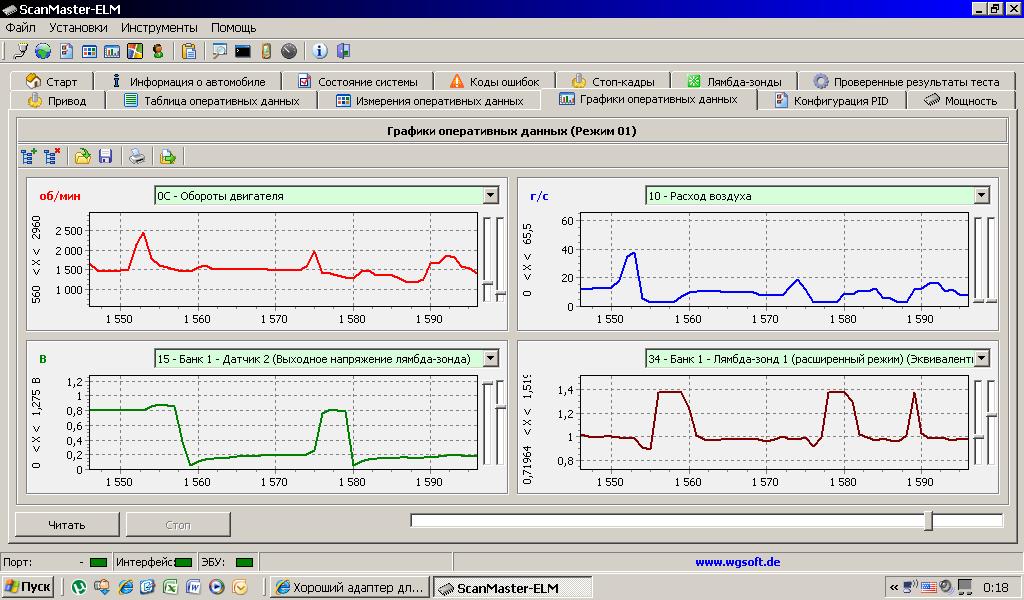This screenshot has height=600, width=1024.
Task: Click the add PID tree icon
Action: (x=29, y=156)
